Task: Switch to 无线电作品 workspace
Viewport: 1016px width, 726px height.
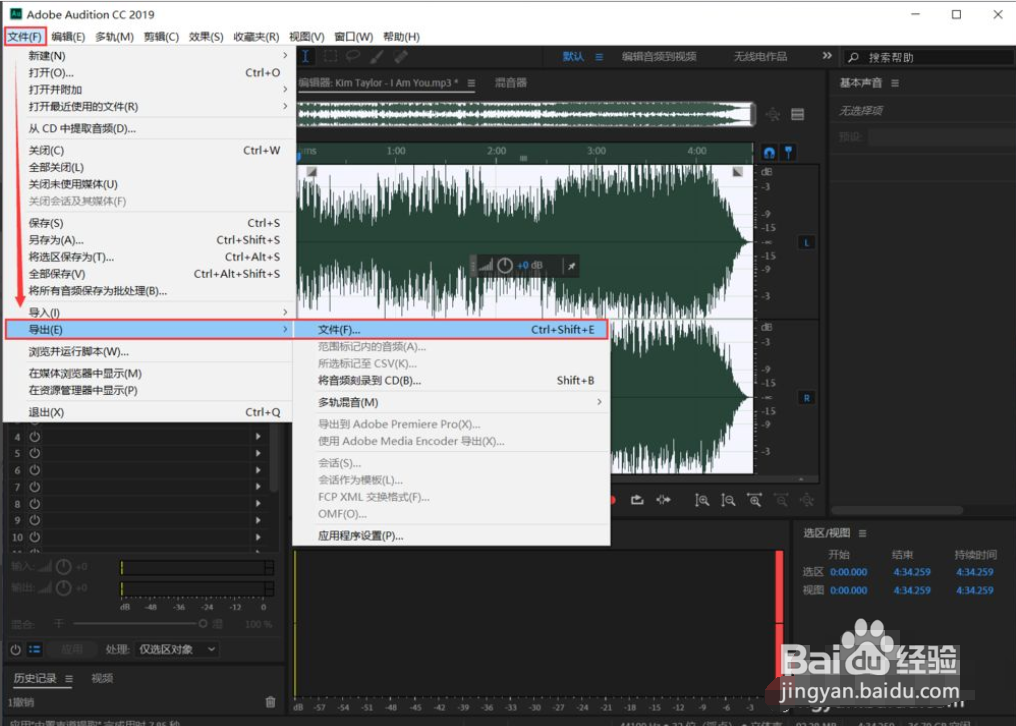Action: tap(760, 57)
